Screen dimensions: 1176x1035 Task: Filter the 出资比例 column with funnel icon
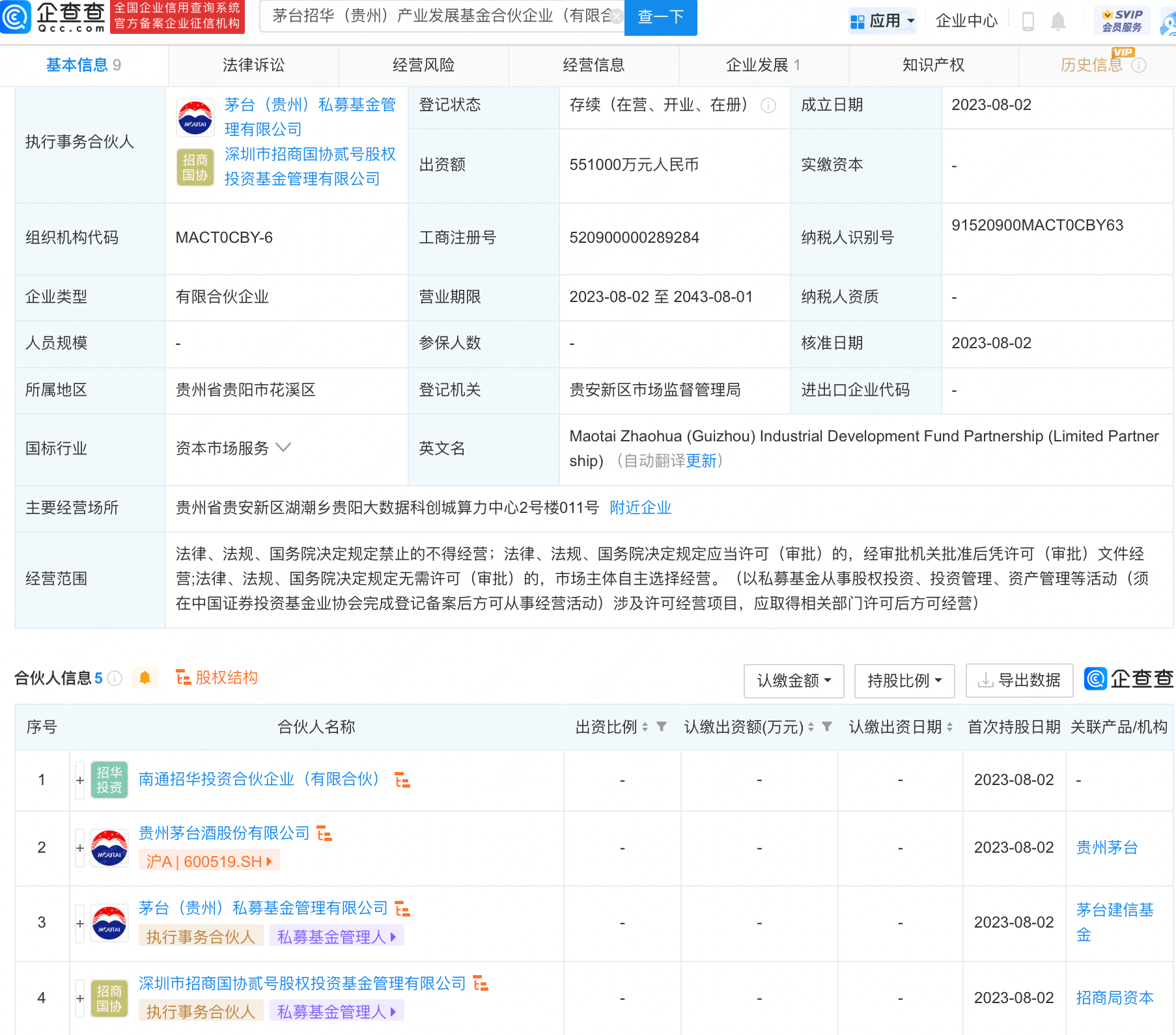pos(662,726)
